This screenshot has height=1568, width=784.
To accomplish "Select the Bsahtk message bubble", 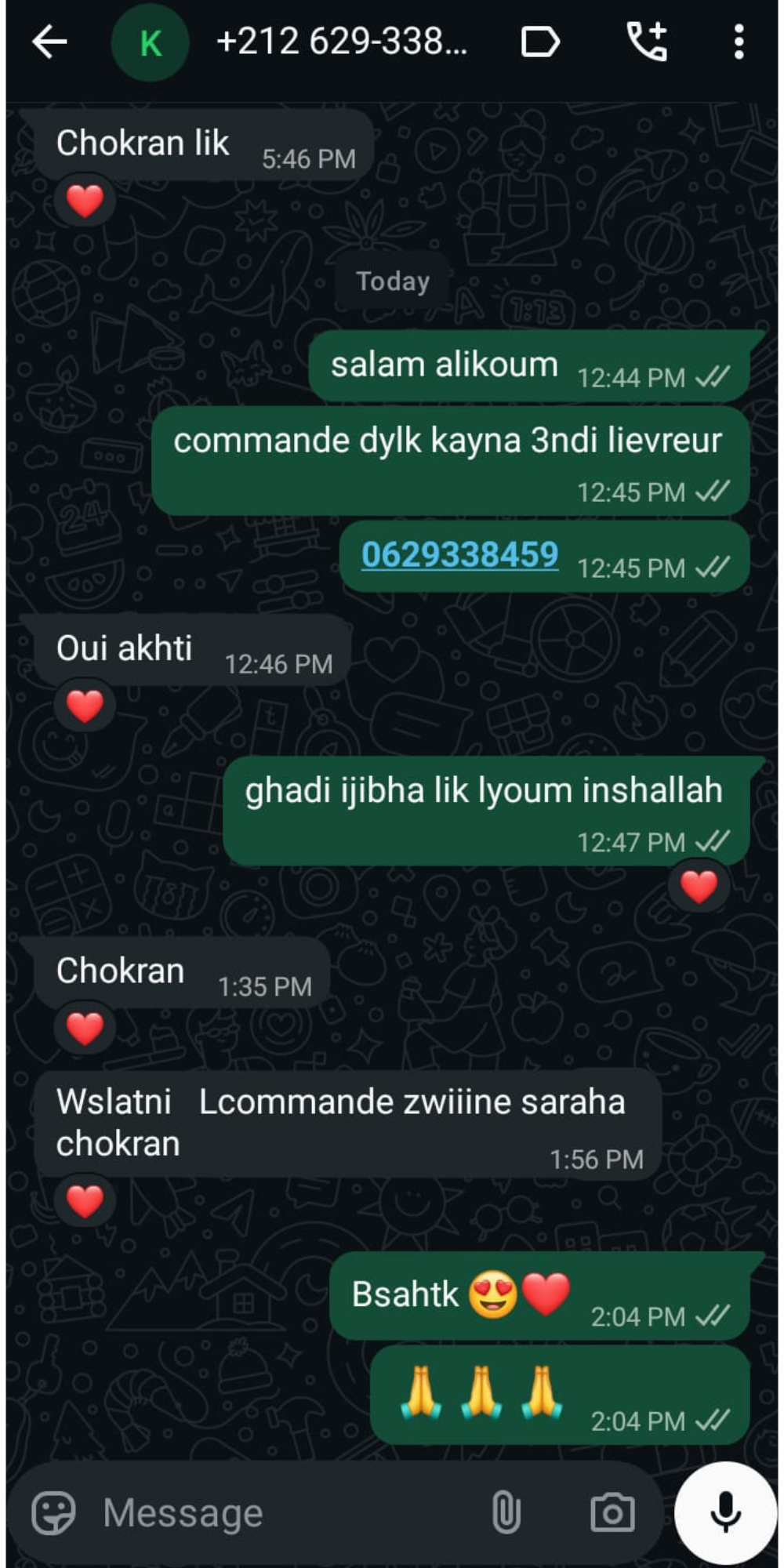I will [540, 1296].
